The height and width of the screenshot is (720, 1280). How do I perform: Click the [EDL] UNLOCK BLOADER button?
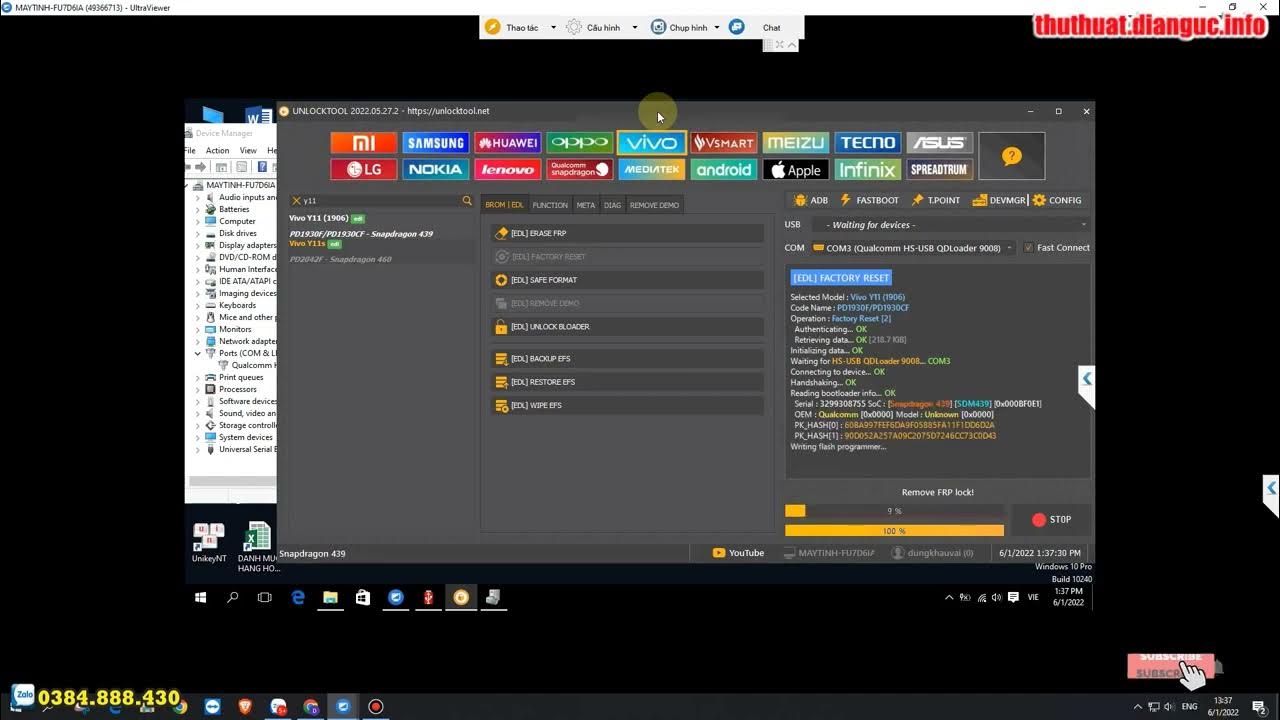pyautogui.click(x=627, y=327)
